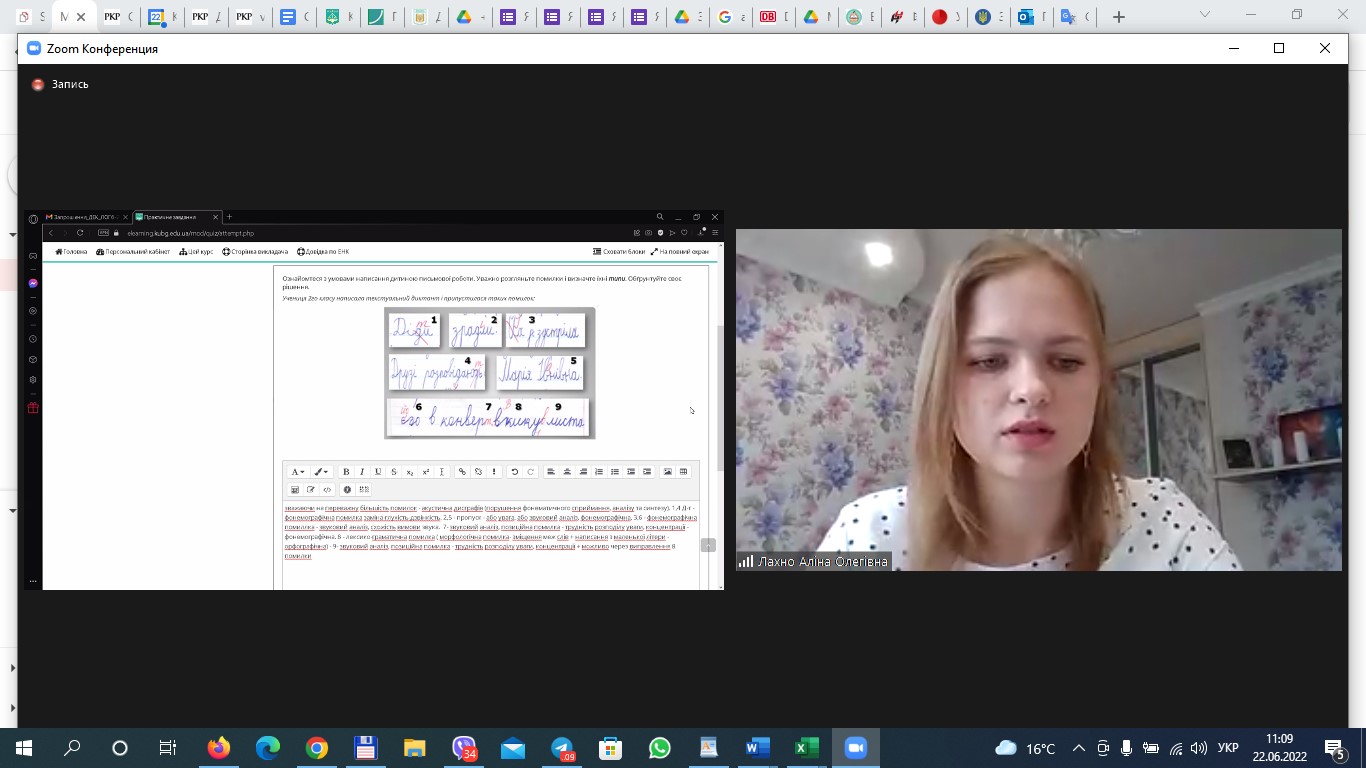Open the 16°C weather widget
The height and width of the screenshot is (768, 1366).
coord(1025,748)
